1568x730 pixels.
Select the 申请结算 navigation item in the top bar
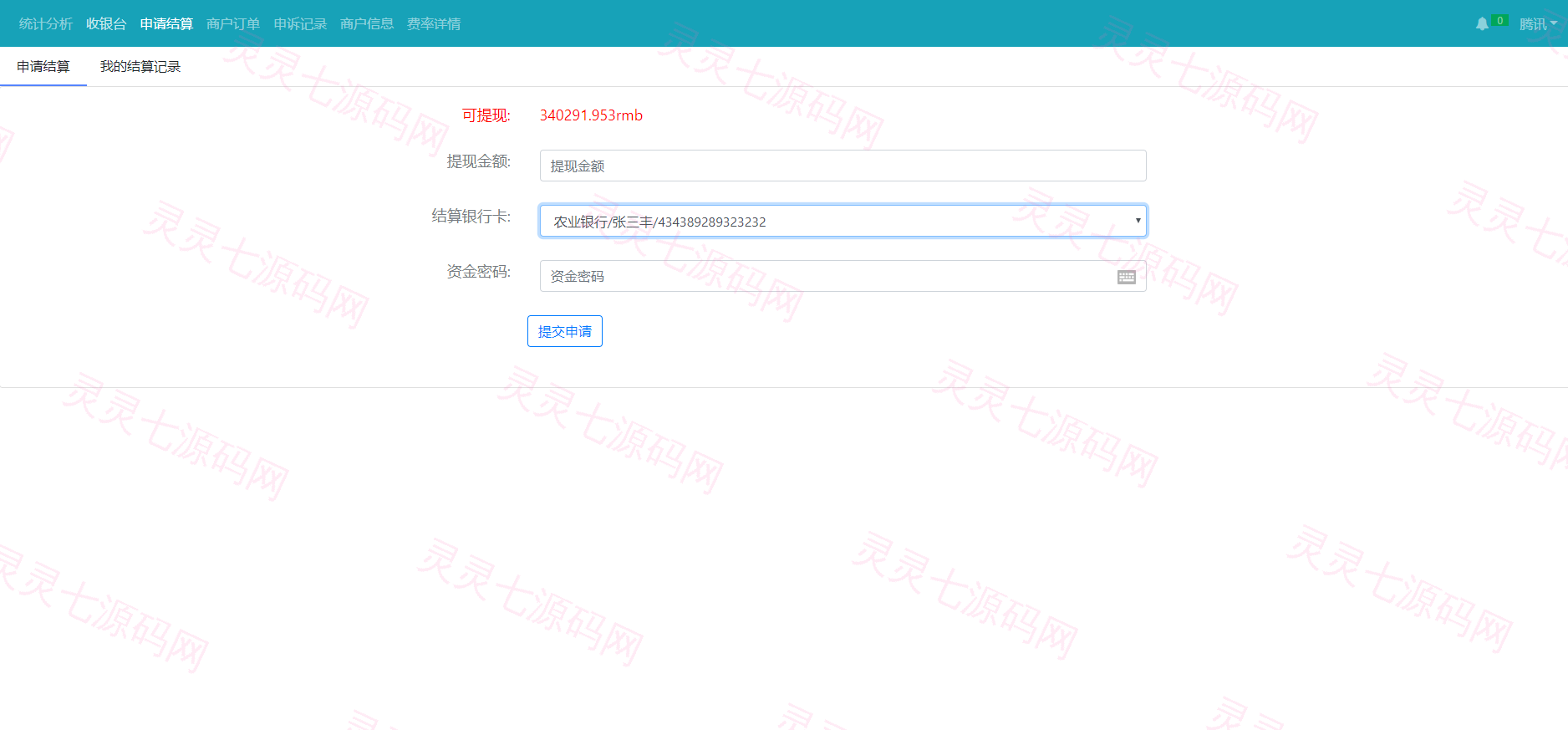point(166,23)
